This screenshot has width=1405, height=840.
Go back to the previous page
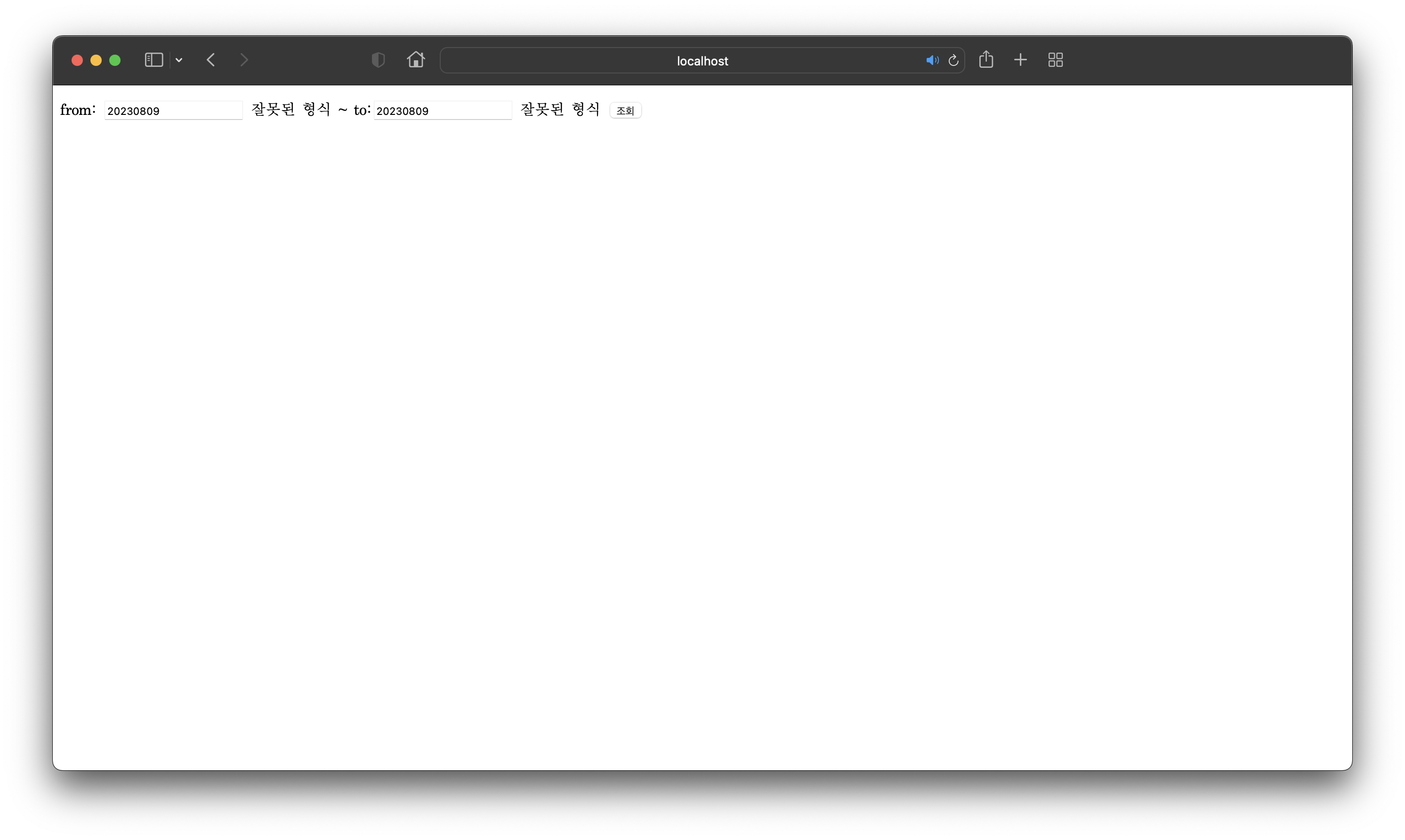pos(211,60)
